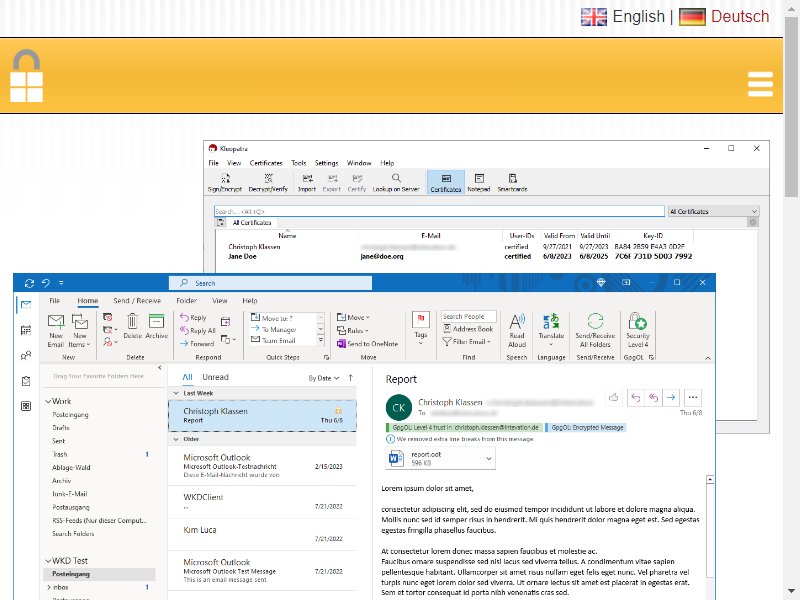Image resolution: width=800 pixels, height=600 pixels.
Task: Click Reply All in the Outlook ribbon
Action: point(198,330)
